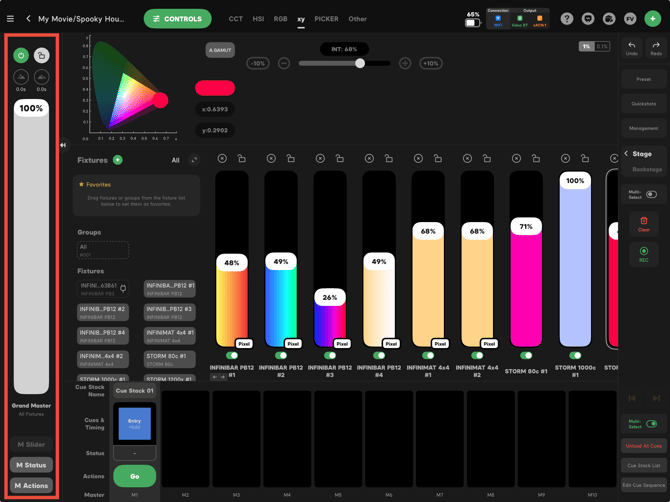This screenshot has width=670, height=502.
Task: Go back from My Movie project
Action: click(28, 19)
